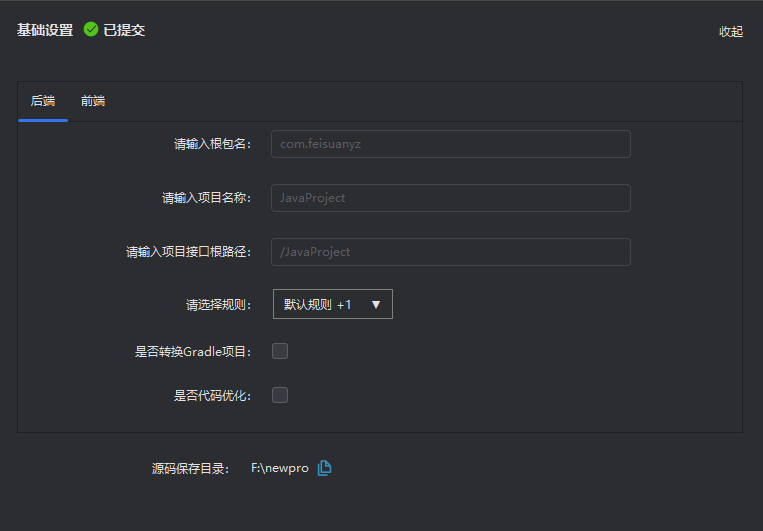The image size is (763, 531).
Task: Switch to the 后端 tab
Action: 43,101
